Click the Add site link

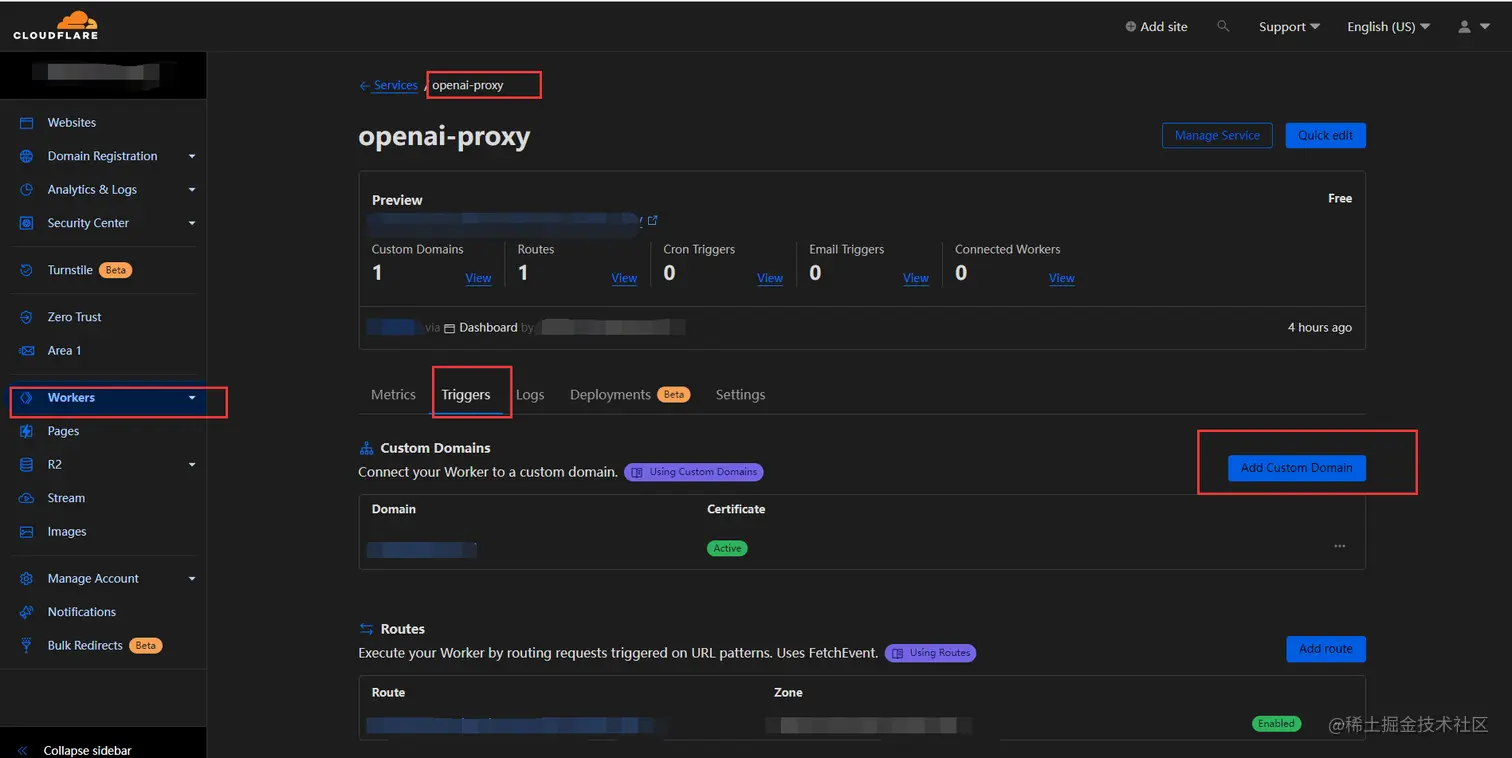coord(1164,27)
